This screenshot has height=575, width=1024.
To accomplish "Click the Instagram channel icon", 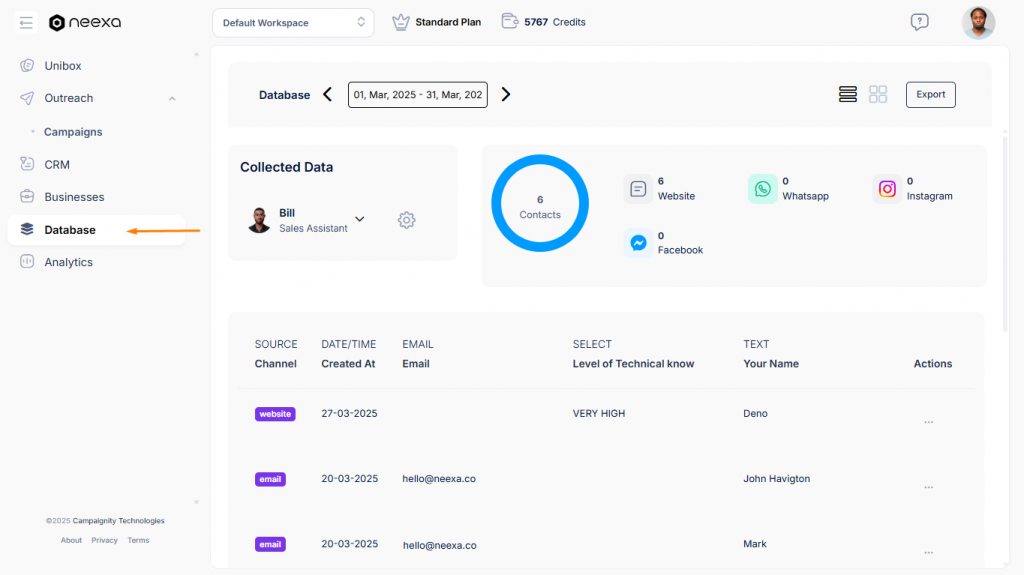I will pos(887,189).
